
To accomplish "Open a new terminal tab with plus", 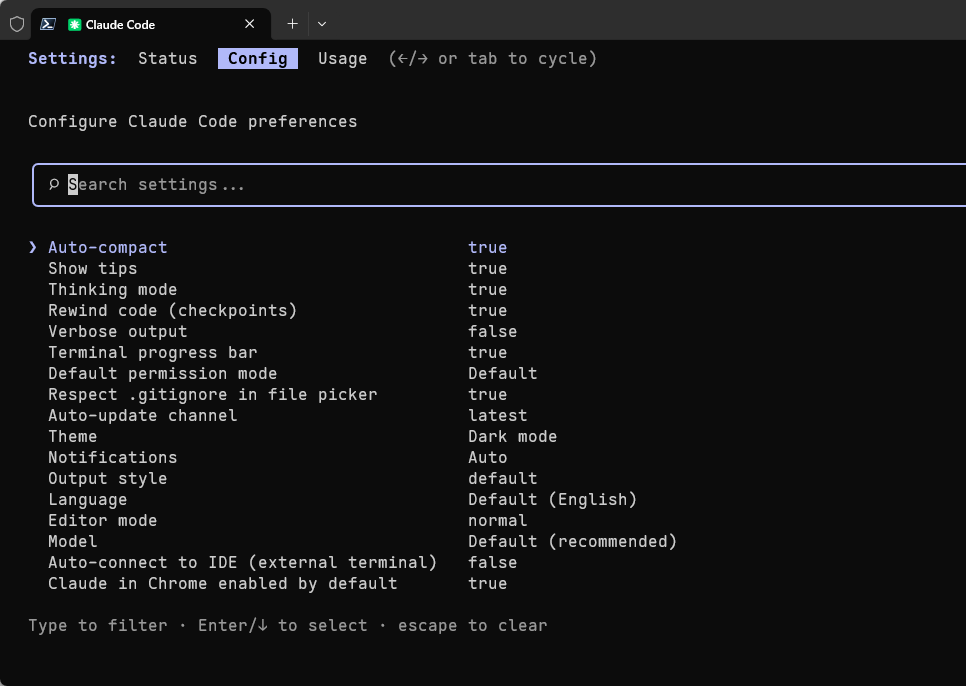I will tap(292, 24).
